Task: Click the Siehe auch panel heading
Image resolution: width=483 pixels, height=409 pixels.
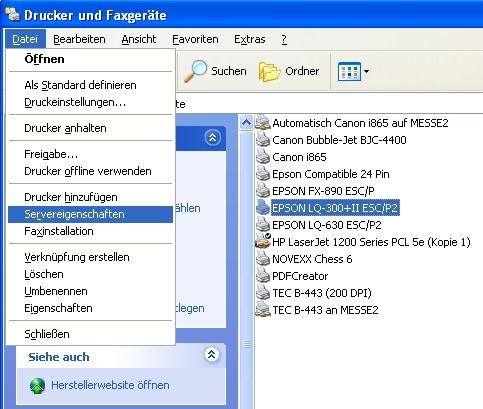Action: 59,357
